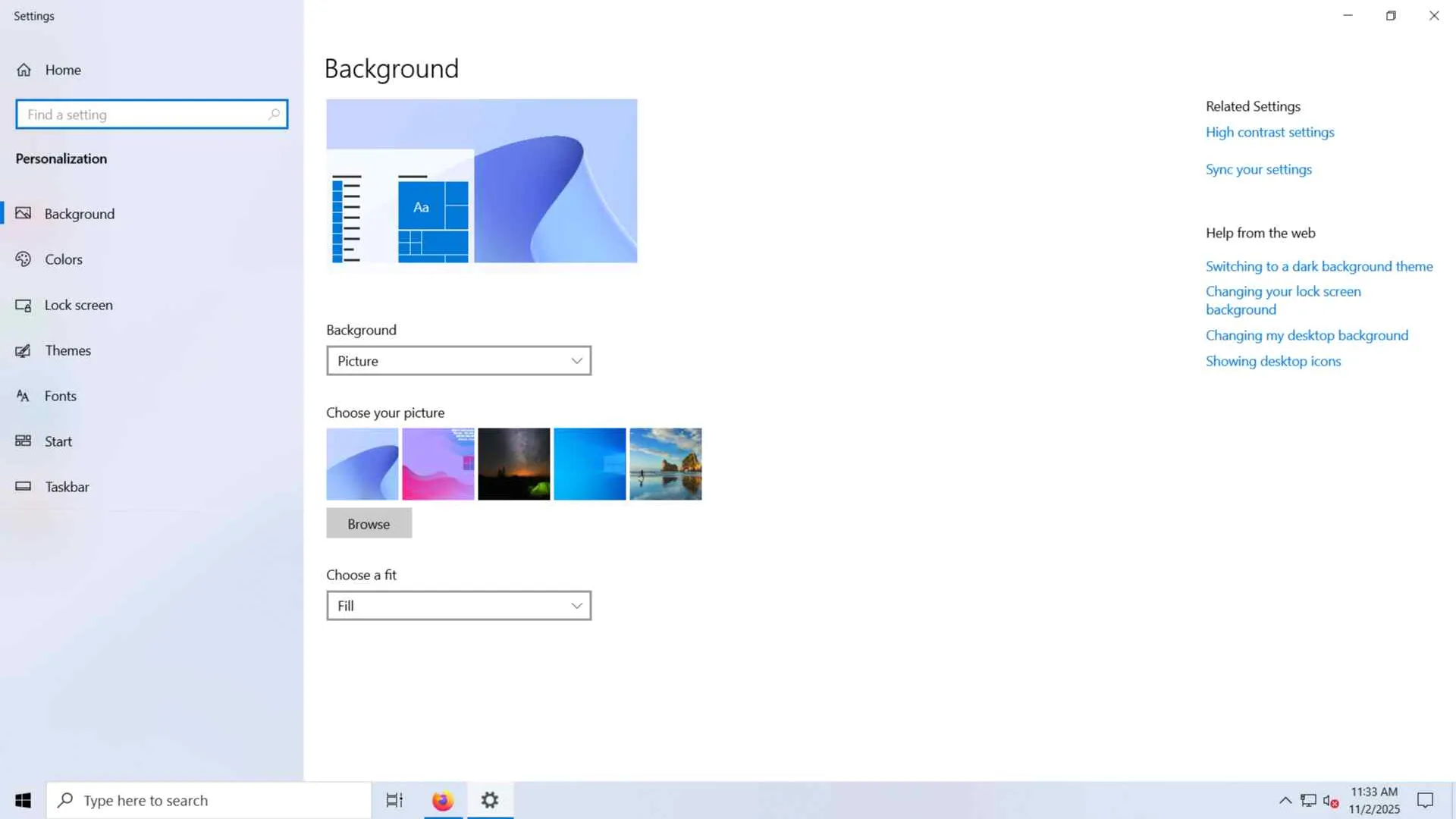Viewport: 1456px width, 819px height.
Task: Click the Themes brush icon
Action: 24,350
